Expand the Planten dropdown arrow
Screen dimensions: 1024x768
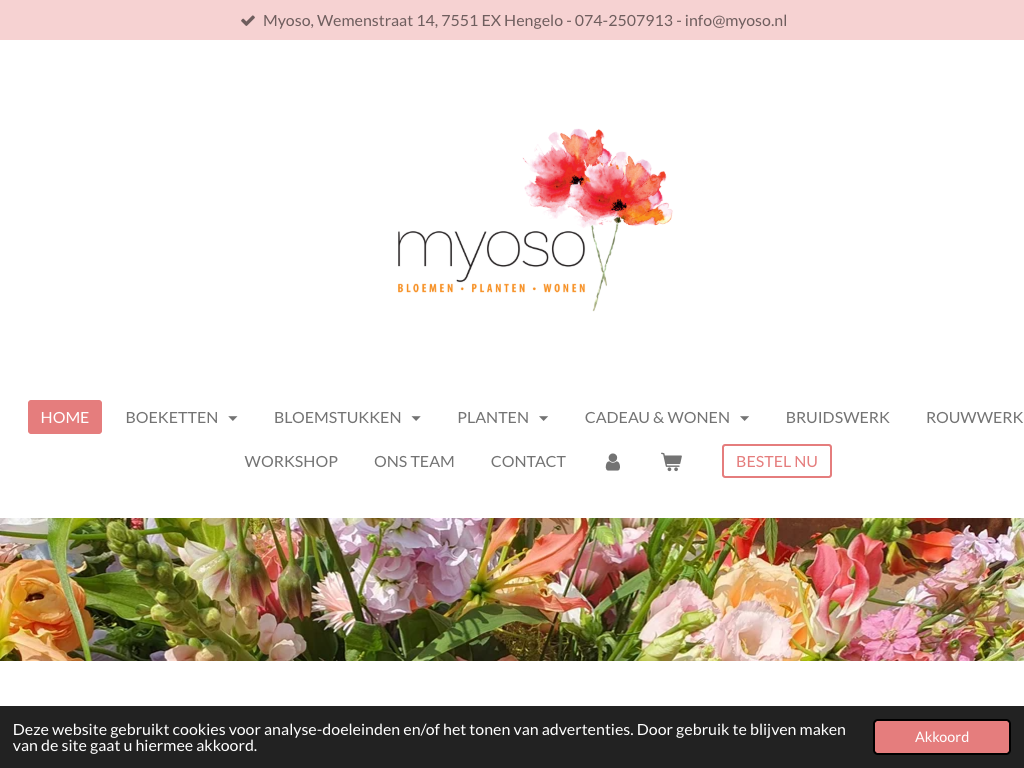pyautogui.click(x=544, y=418)
